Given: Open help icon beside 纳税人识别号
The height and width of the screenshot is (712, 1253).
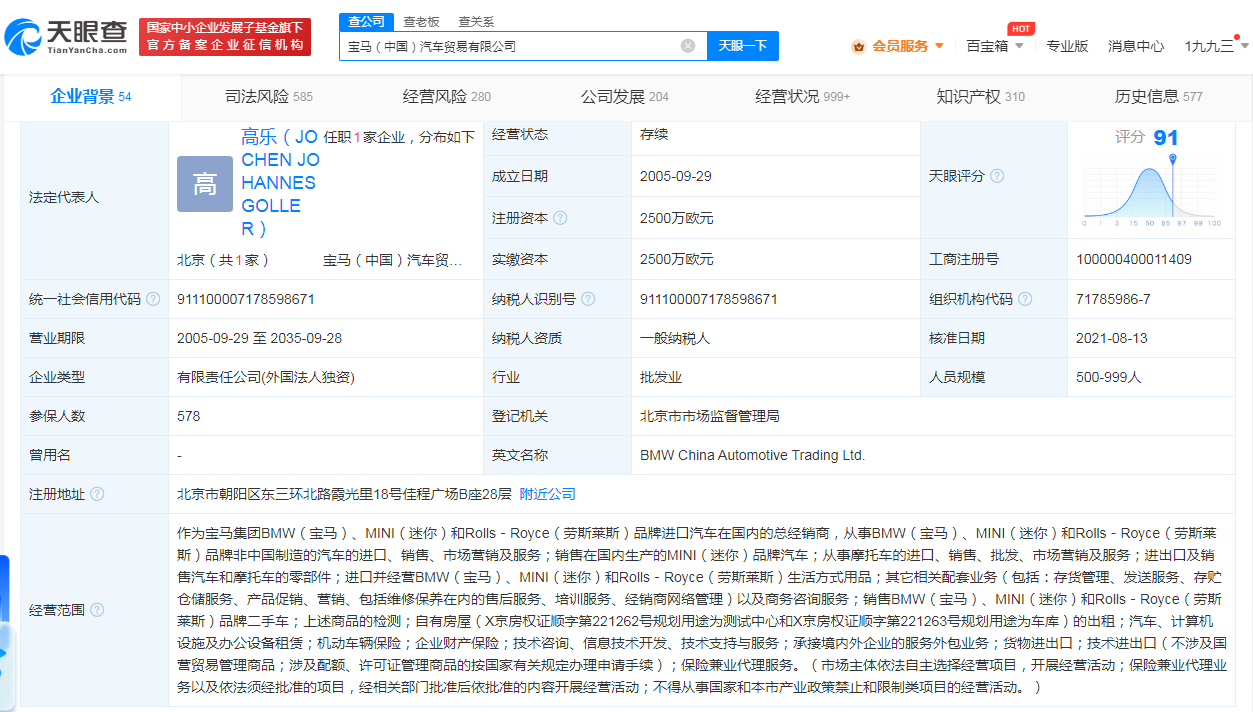Looking at the screenshot, I should pos(588,299).
